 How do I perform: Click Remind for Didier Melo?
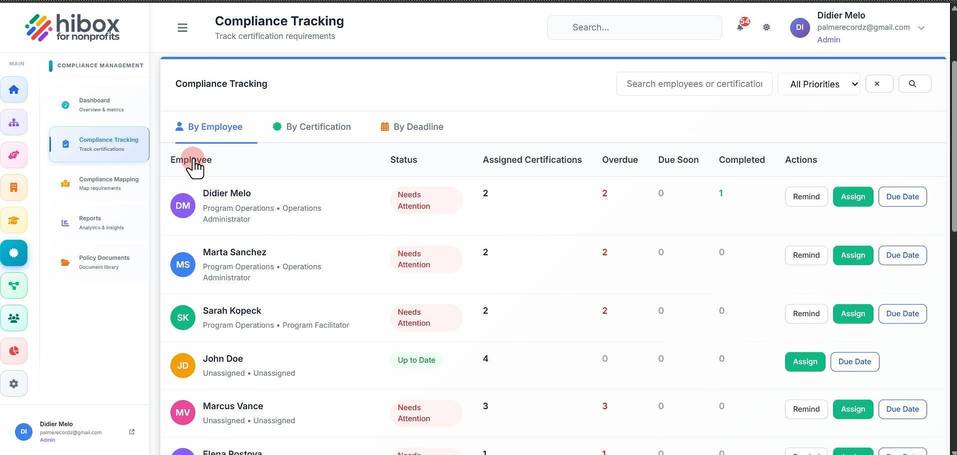pos(806,197)
